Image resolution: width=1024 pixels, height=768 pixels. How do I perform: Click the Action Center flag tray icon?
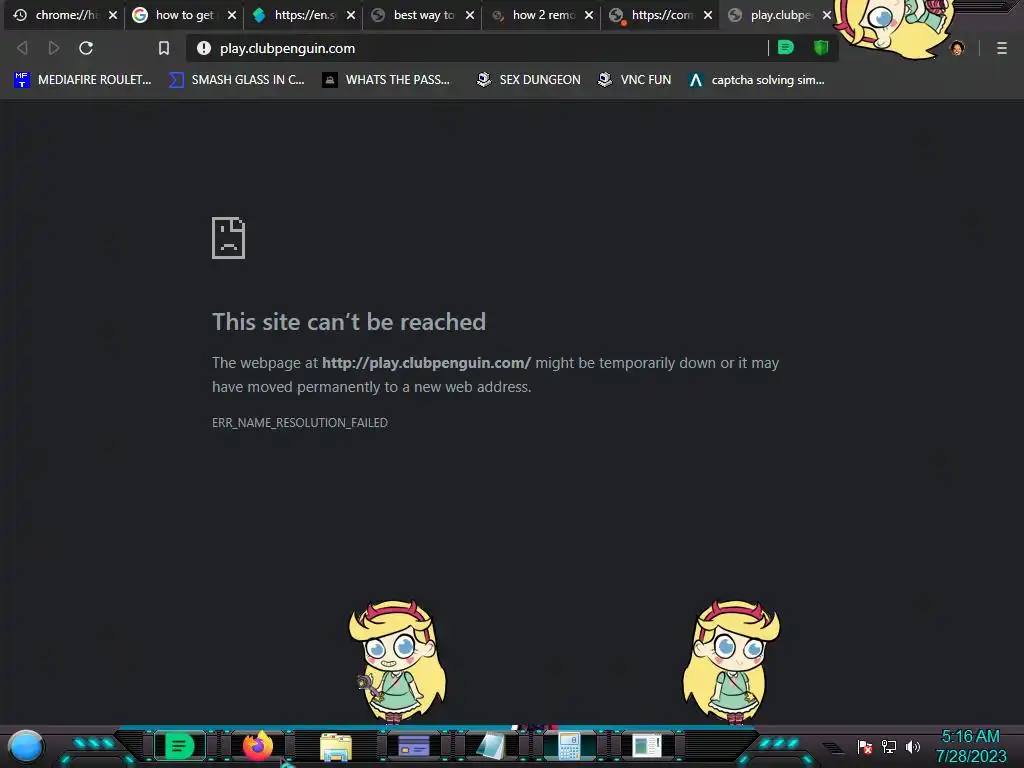tap(865, 746)
